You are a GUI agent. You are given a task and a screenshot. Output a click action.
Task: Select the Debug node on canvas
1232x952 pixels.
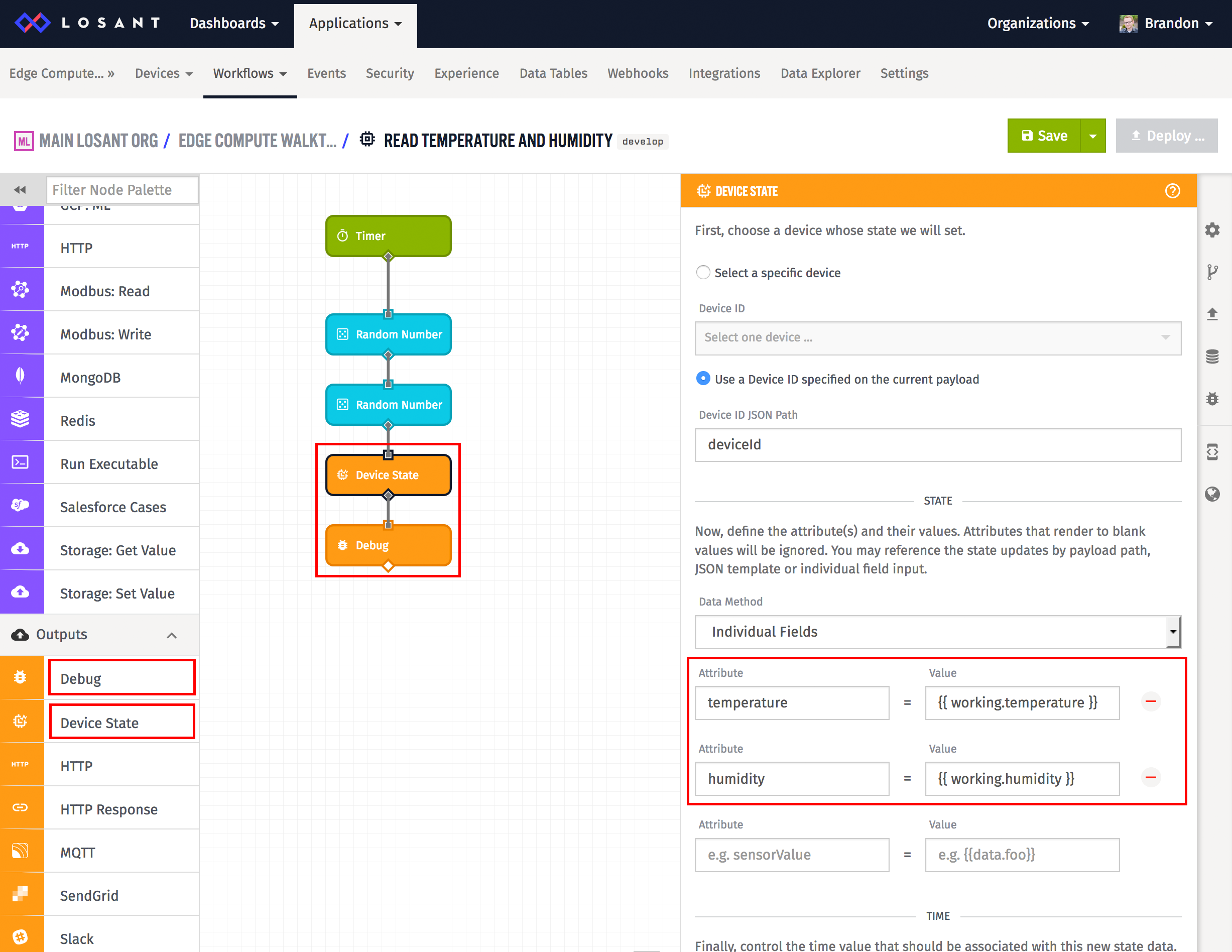click(x=388, y=545)
